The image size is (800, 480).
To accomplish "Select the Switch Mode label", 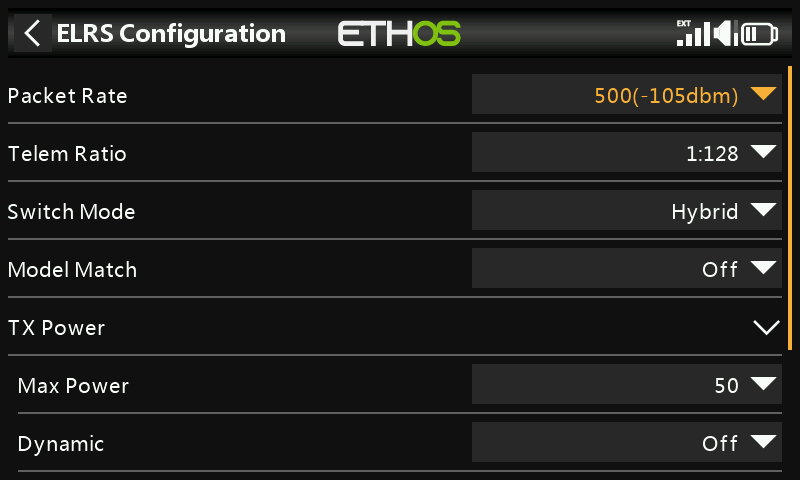I will [x=71, y=212].
